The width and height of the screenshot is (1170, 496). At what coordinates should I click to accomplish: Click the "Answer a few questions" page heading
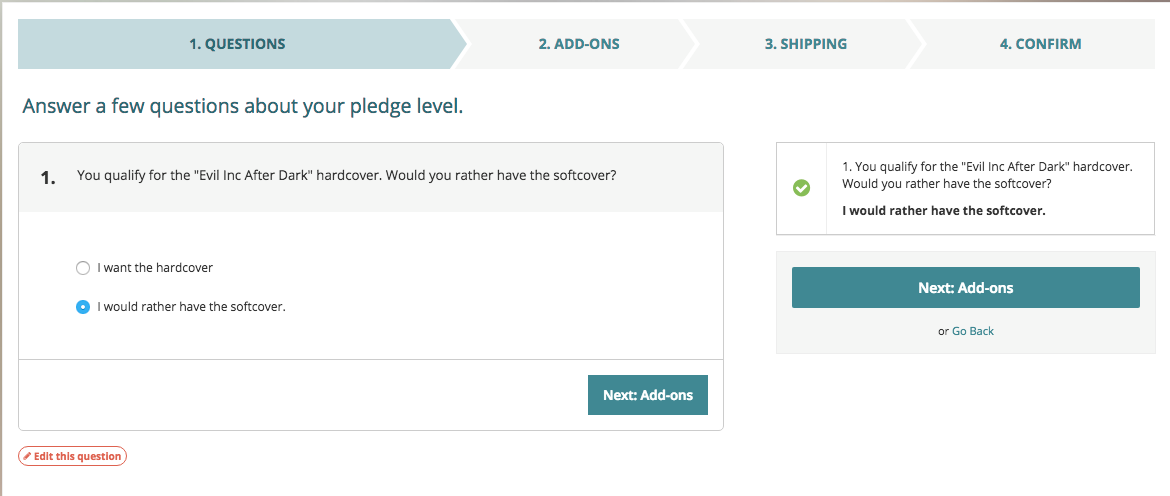tap(243, 106)
